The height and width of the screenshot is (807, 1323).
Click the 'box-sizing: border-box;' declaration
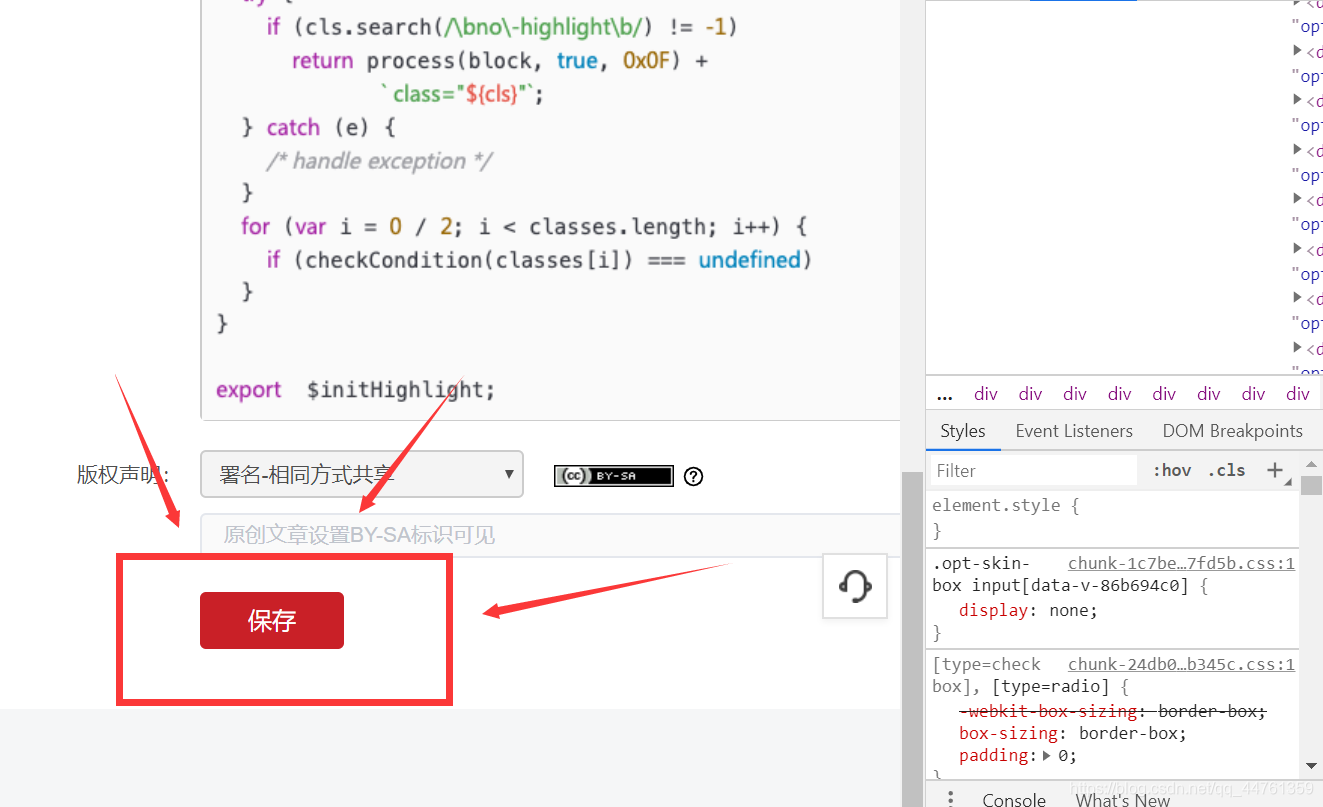pyautogui.click(x=1072, y=733)
